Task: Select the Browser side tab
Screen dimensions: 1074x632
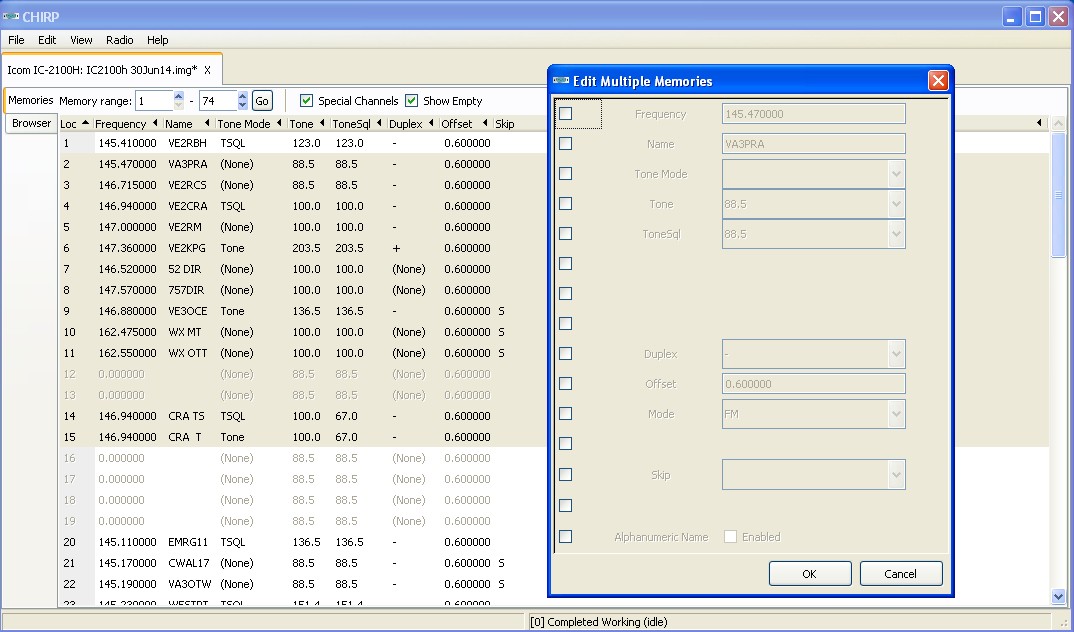Action: click(32, 123)
